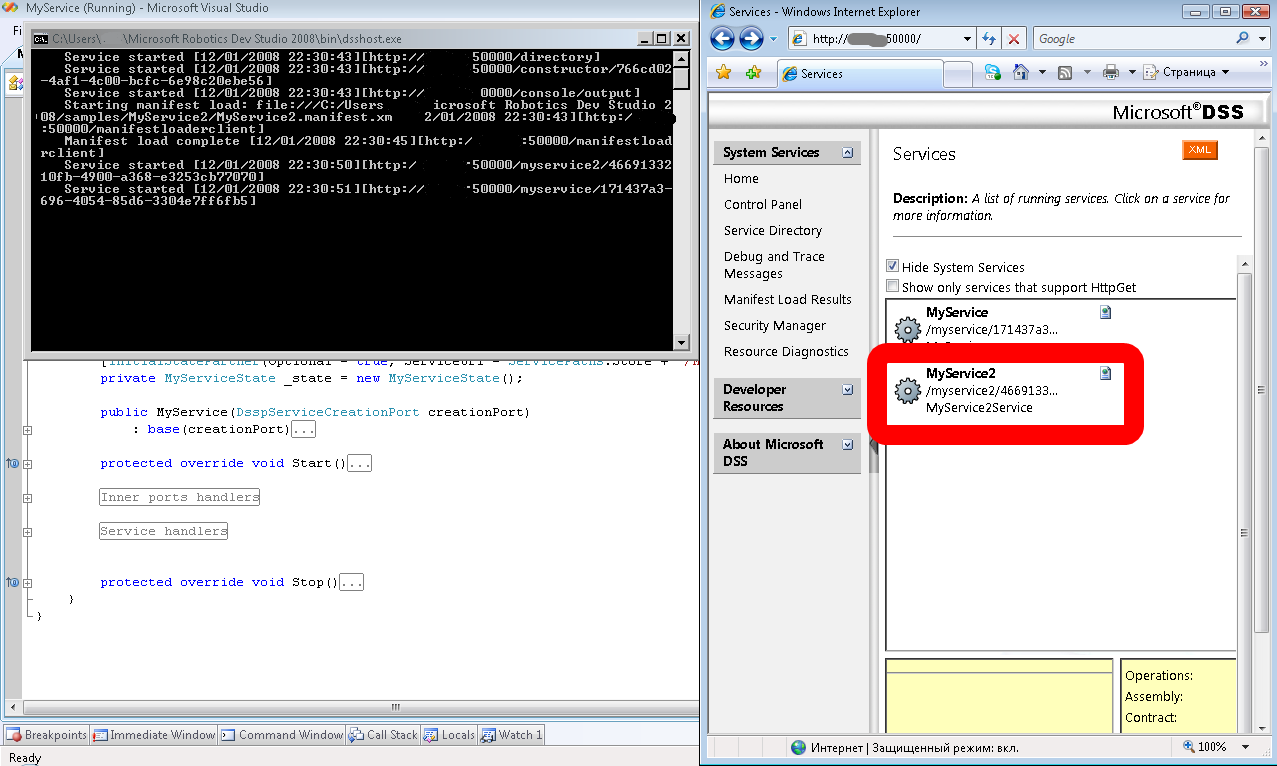Screen dimensions: 1277x766
Task: Click the Google search input field
Action: tap(1130, 39)
